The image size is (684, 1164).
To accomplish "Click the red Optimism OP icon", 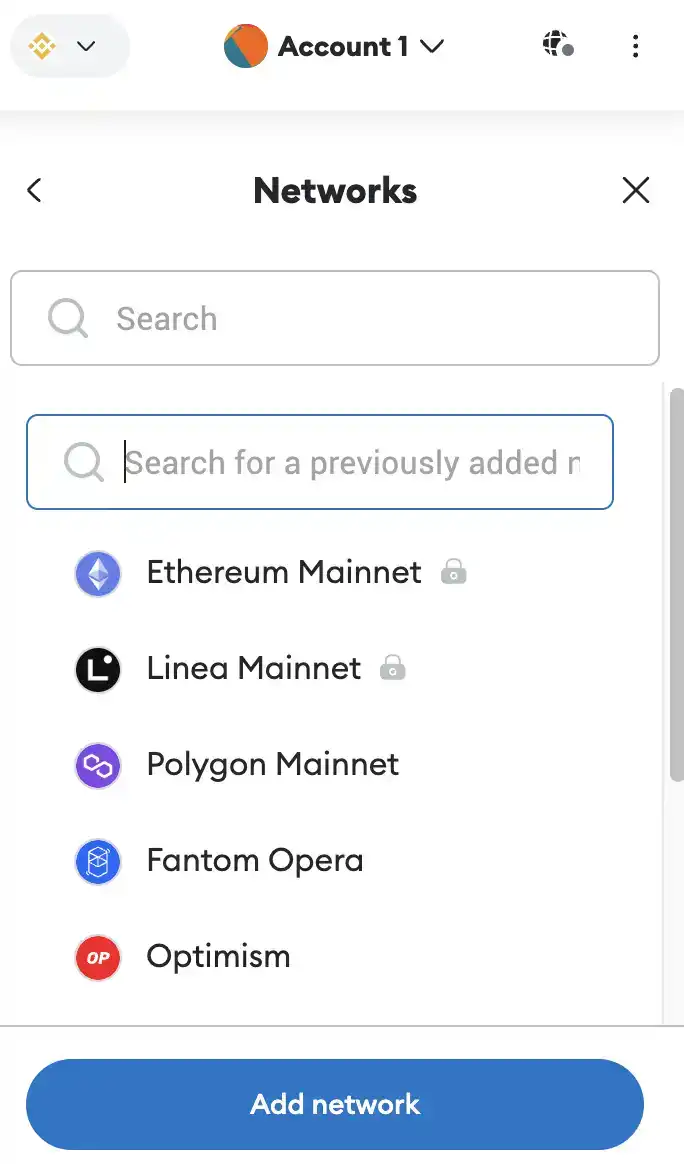I will coord(98,958).
